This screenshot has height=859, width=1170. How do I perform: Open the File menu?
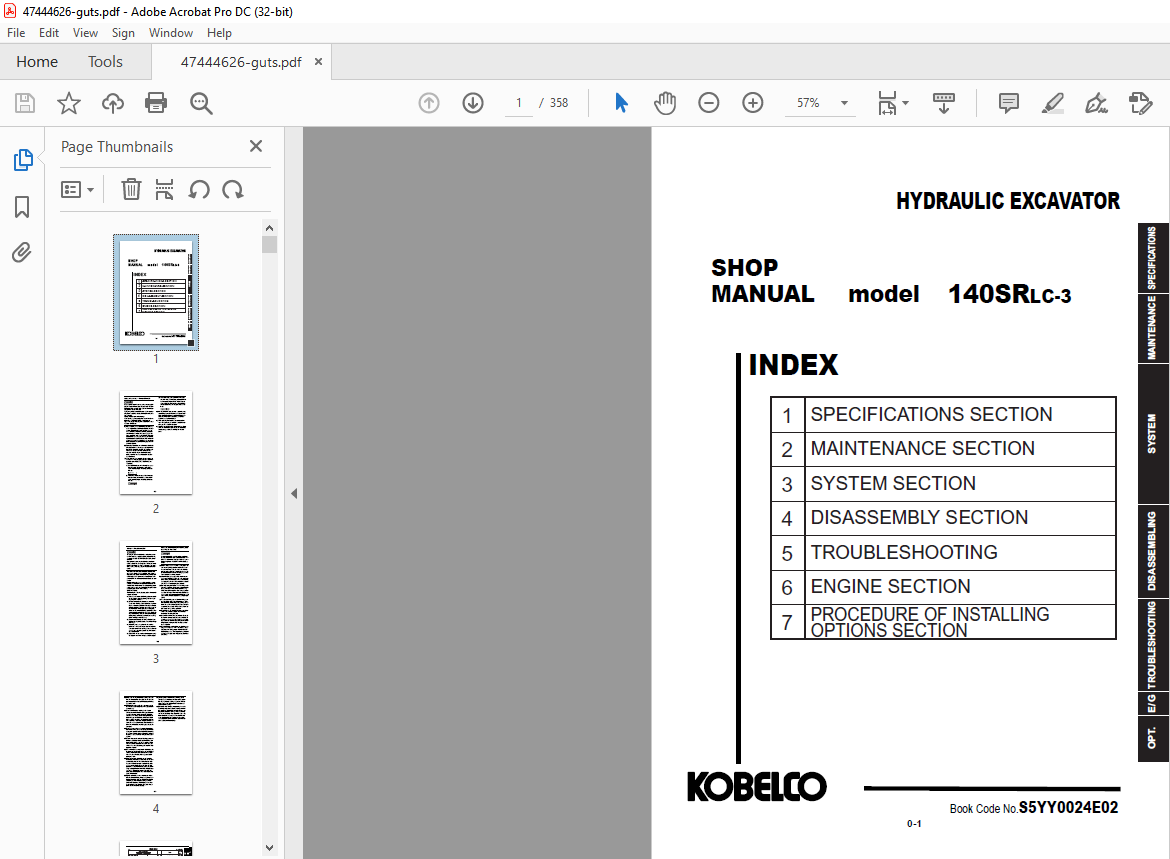16,33
